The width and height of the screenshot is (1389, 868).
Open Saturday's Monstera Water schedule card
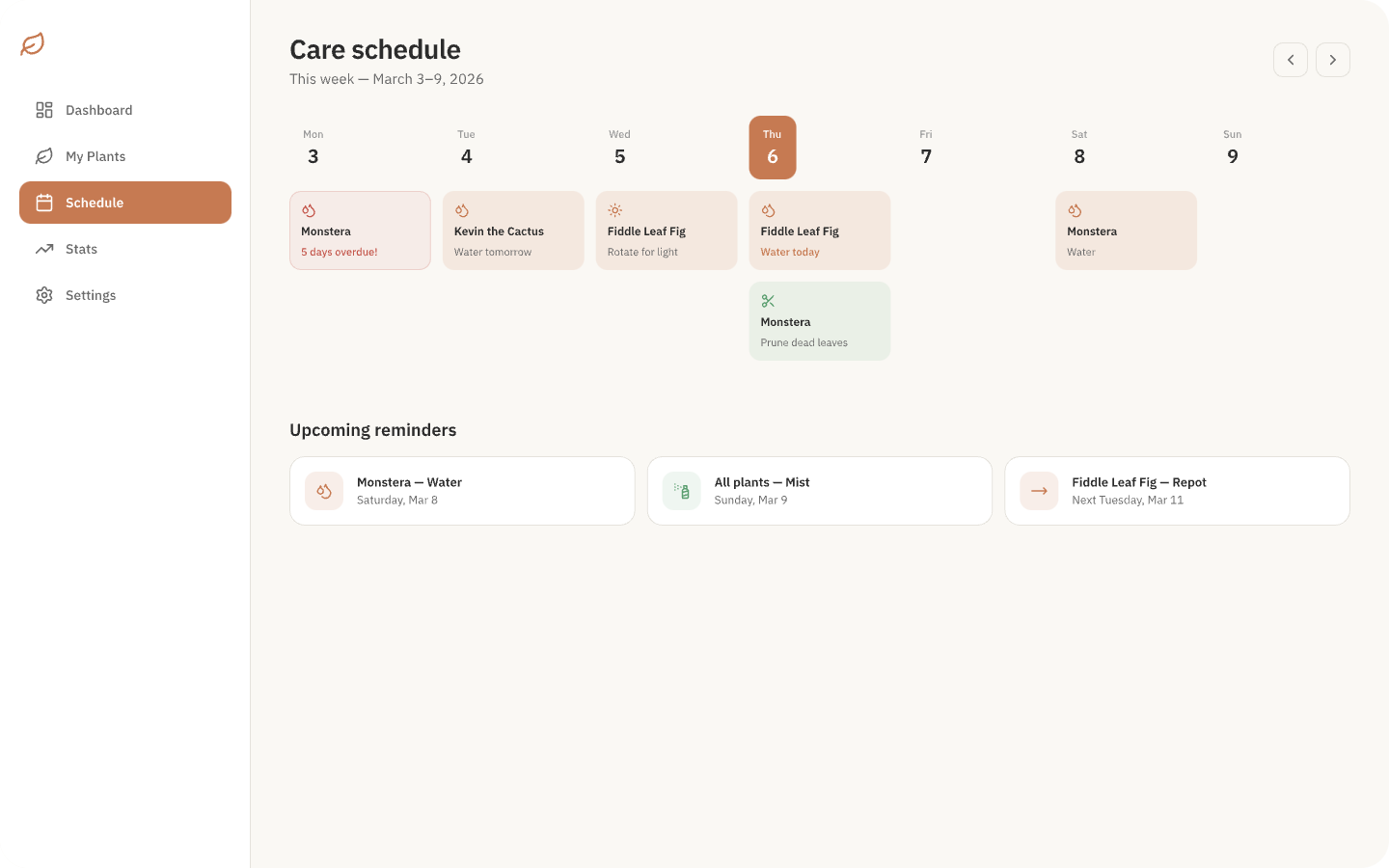click(x=1126, y=231)
